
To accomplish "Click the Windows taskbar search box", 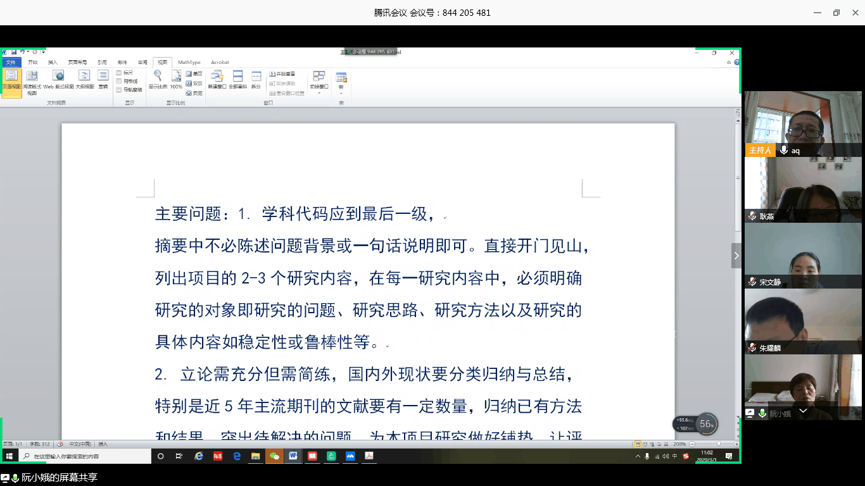I will [x=85, y=456].
